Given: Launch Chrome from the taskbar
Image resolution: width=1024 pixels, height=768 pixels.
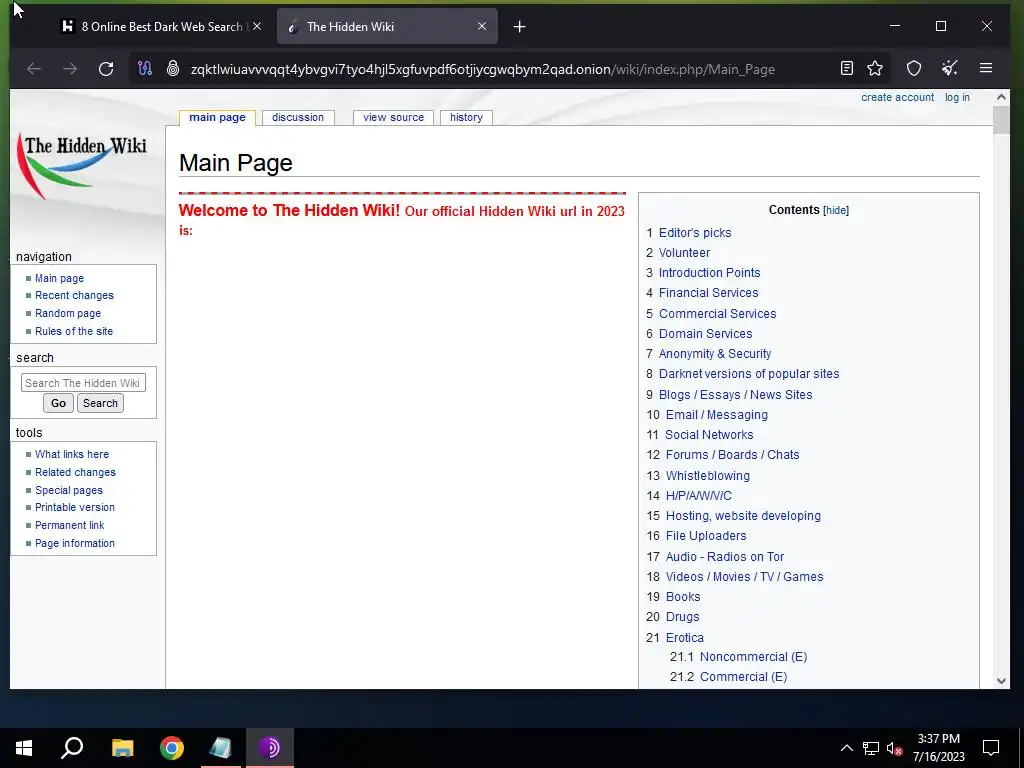Looking at the screenshot, I should pos(172,748).
